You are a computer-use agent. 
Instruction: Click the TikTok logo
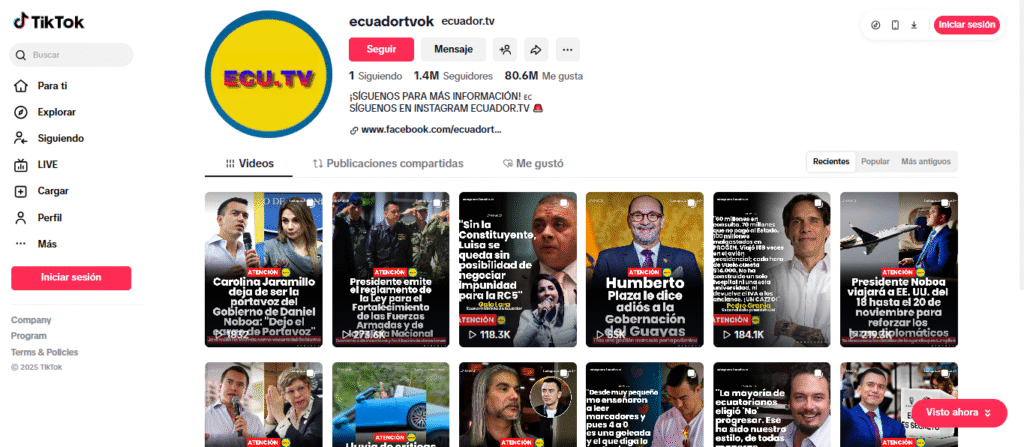48,22
